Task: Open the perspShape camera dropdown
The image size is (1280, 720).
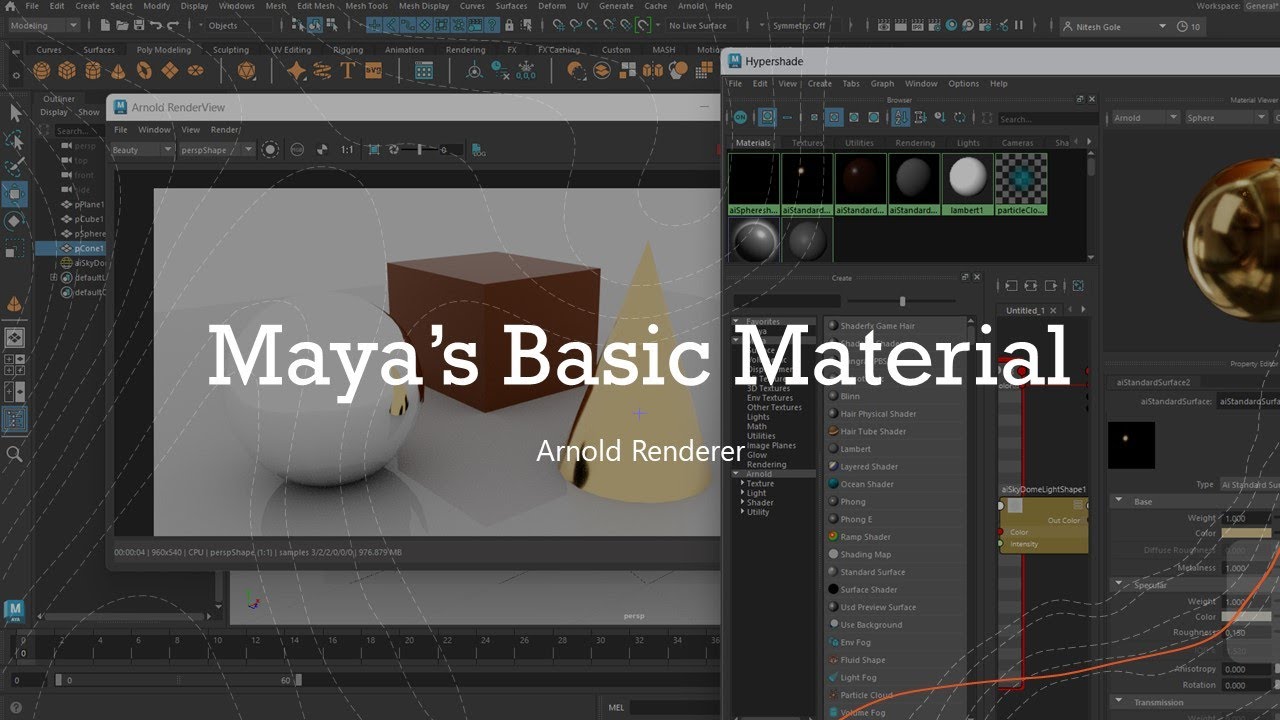Action: point(217,150)
